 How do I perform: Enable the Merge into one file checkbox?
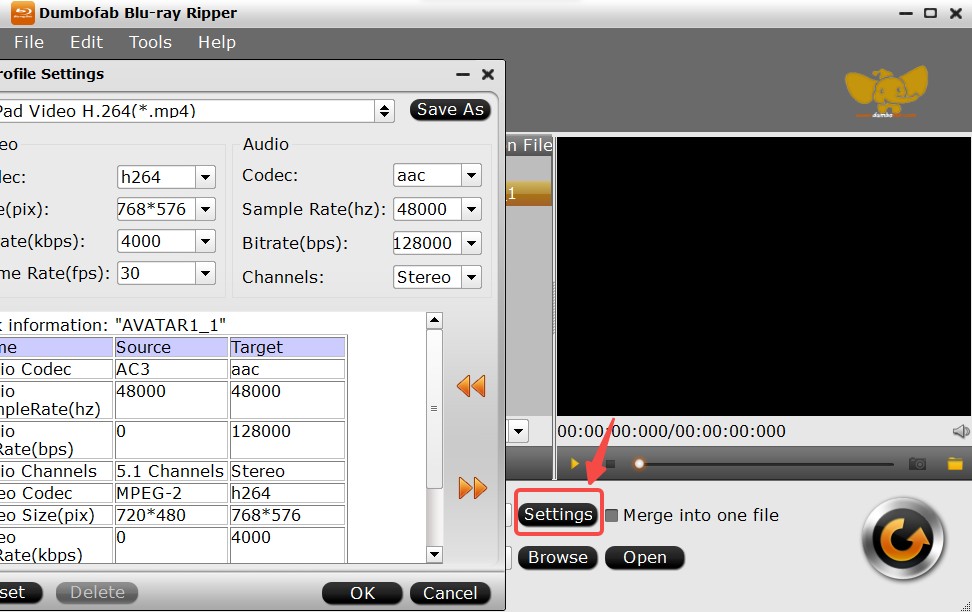pos(614,516)
